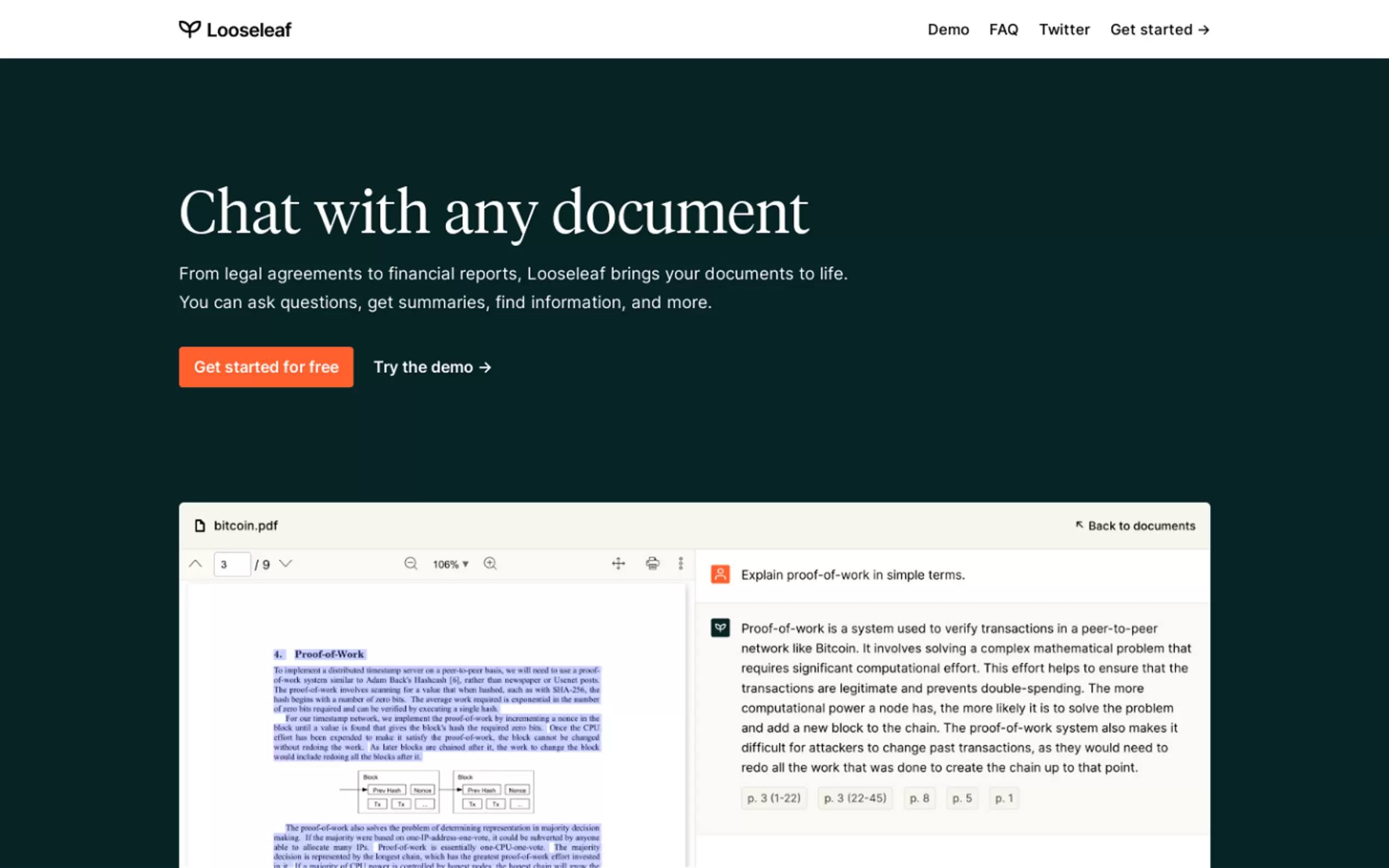The height and width of the screenshot is (868, 1389).
Task: Open the FAQ nav link
Action: coord(1003,30)
